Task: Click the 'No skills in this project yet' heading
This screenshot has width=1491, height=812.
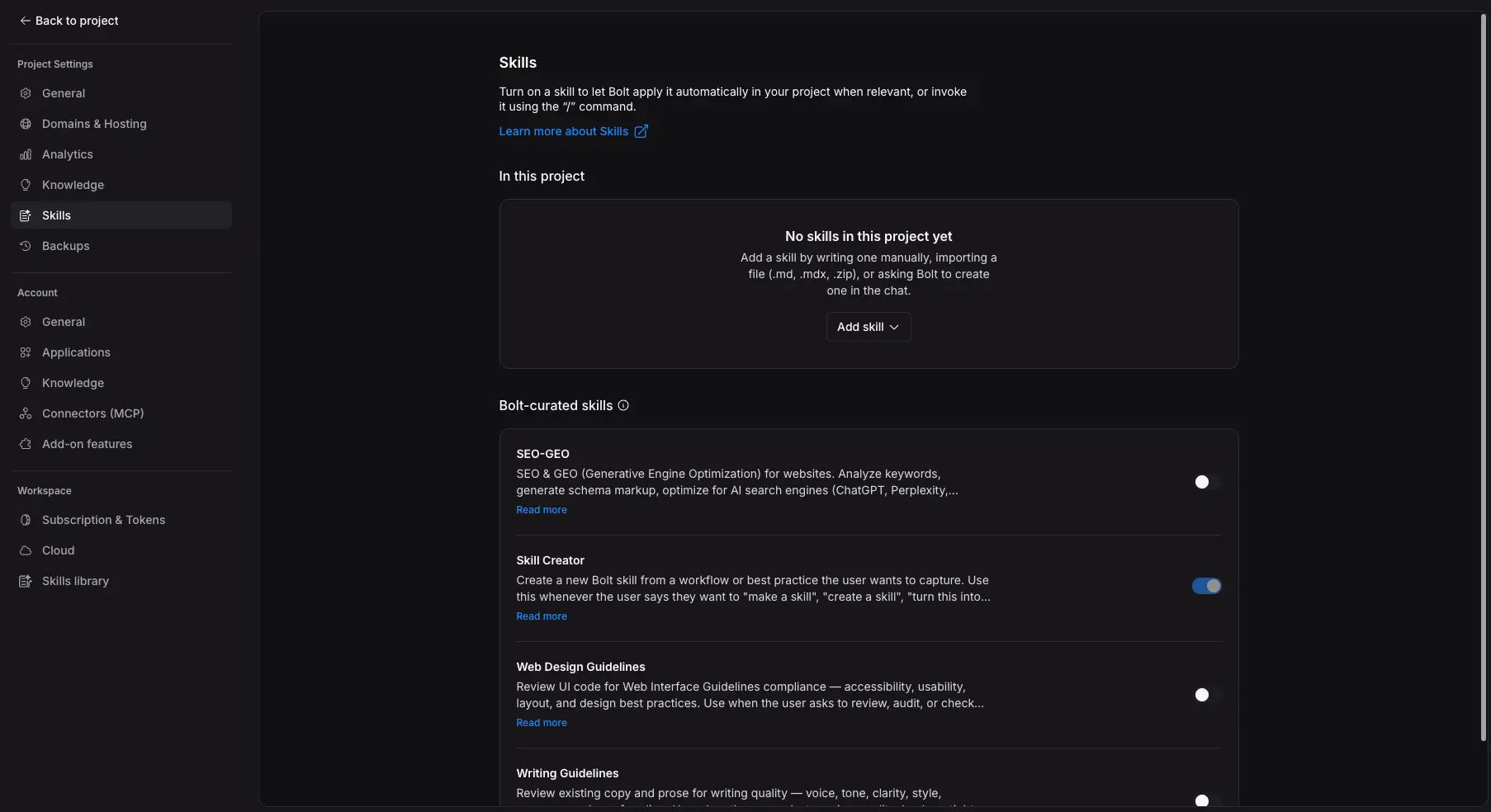Action: [869, 236]
